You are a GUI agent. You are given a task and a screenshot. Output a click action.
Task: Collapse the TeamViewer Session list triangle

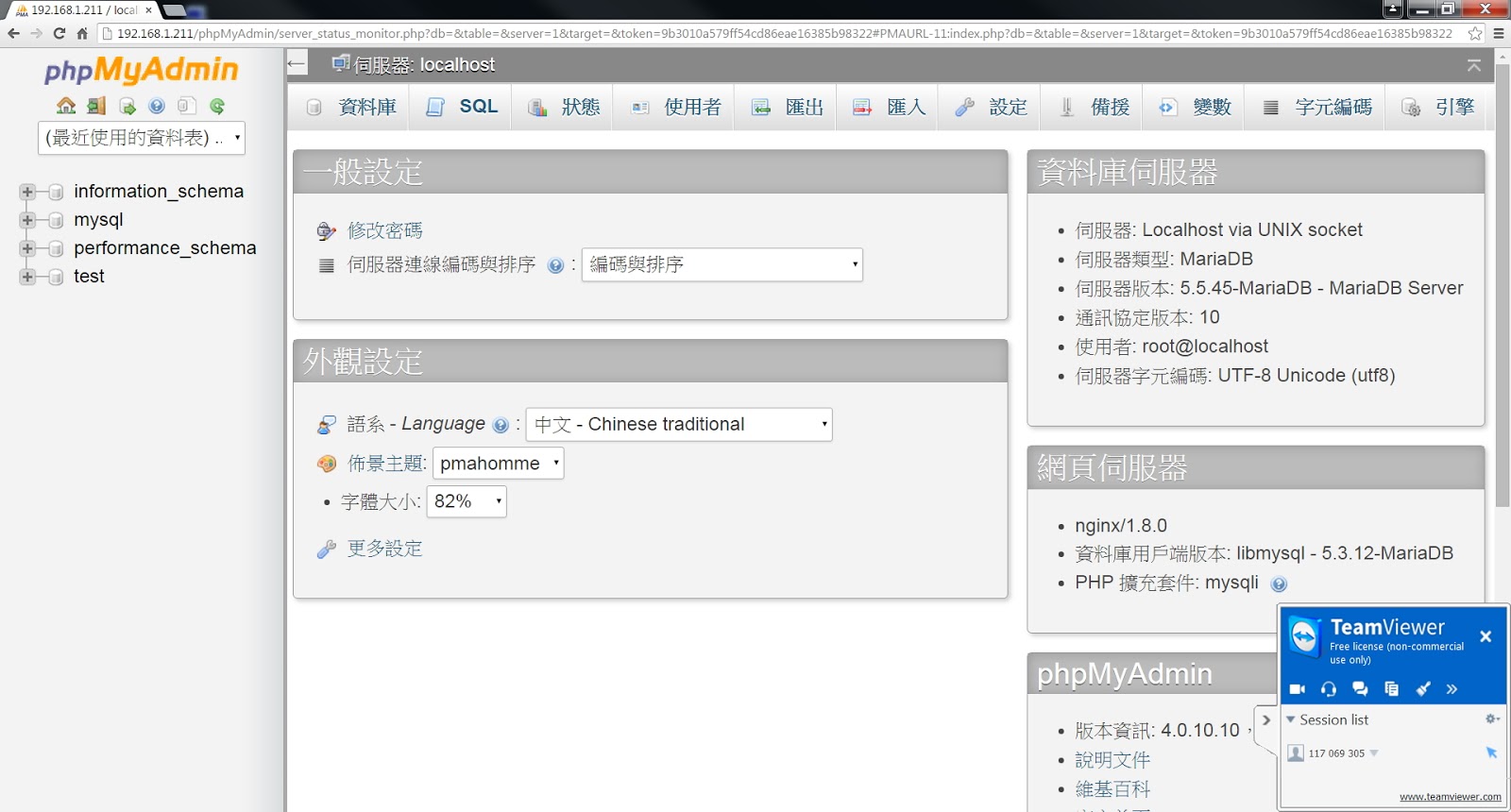click(x=1290, y=719)
